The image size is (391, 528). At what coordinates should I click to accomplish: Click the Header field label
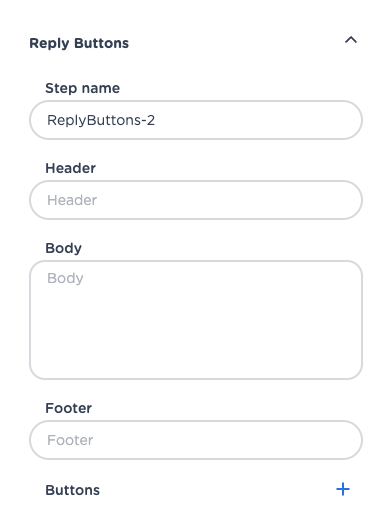tap(70, 168)
